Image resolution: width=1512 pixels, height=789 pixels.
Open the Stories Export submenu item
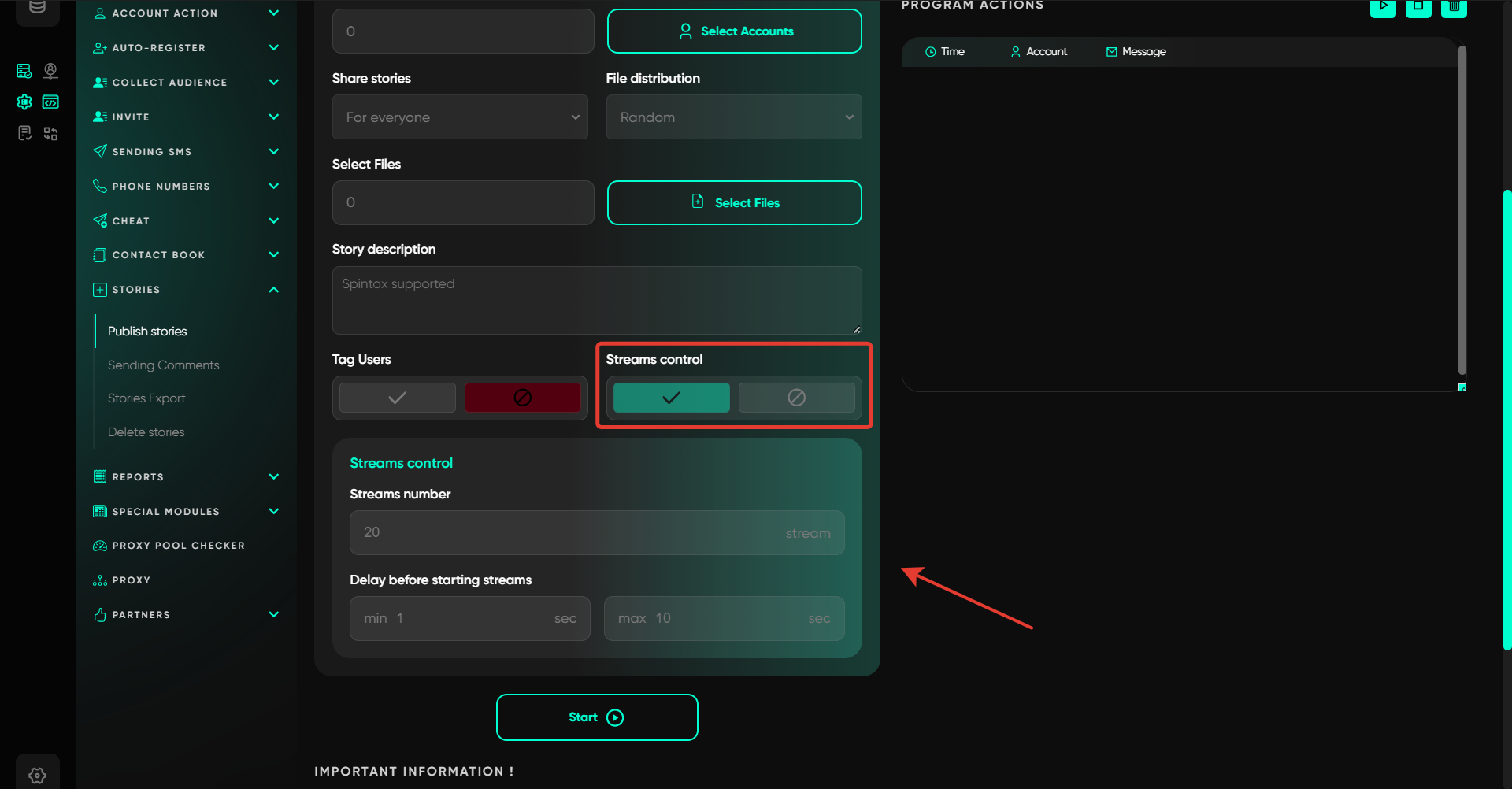click(x=146, y=398)
